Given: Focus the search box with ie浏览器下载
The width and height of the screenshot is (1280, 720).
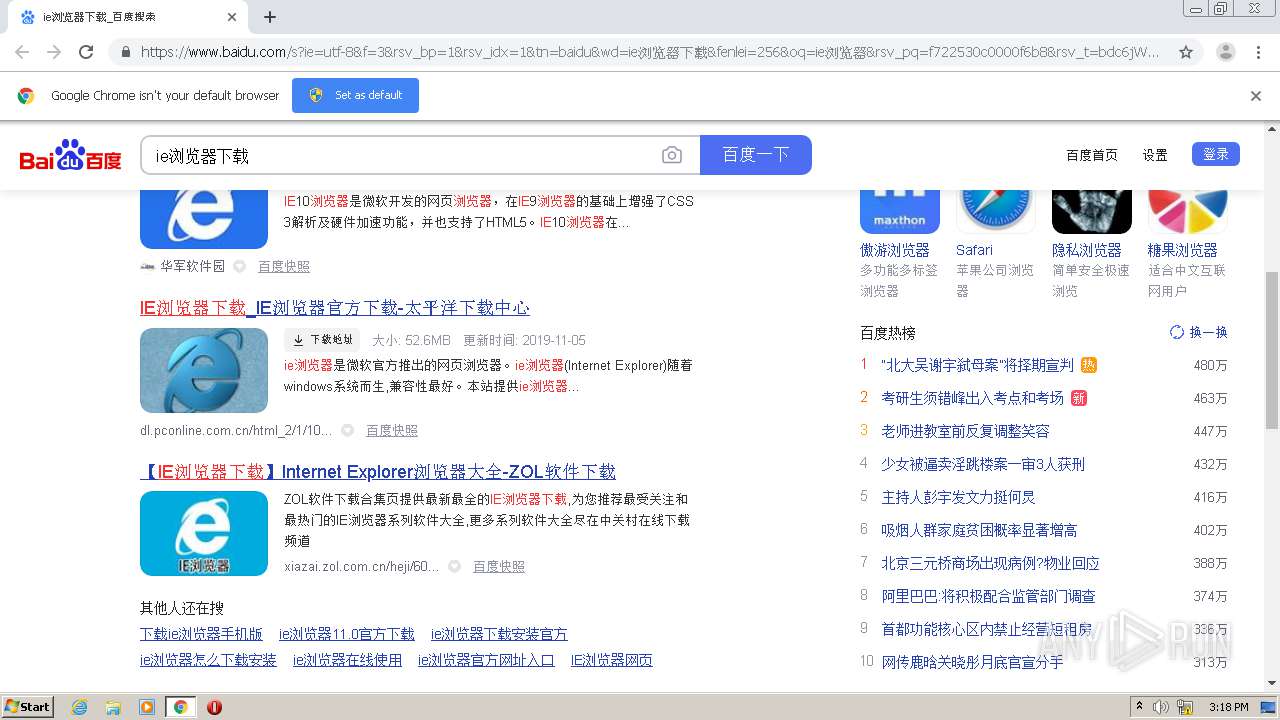Looking at the screenshot, I should pyautogui.click(x=400, y=155).
